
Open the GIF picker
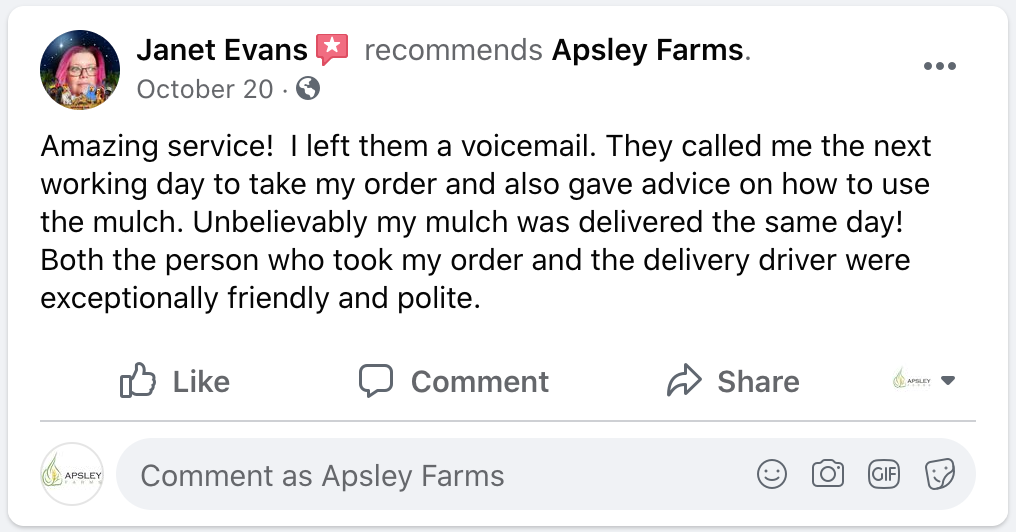click(884, 475)
